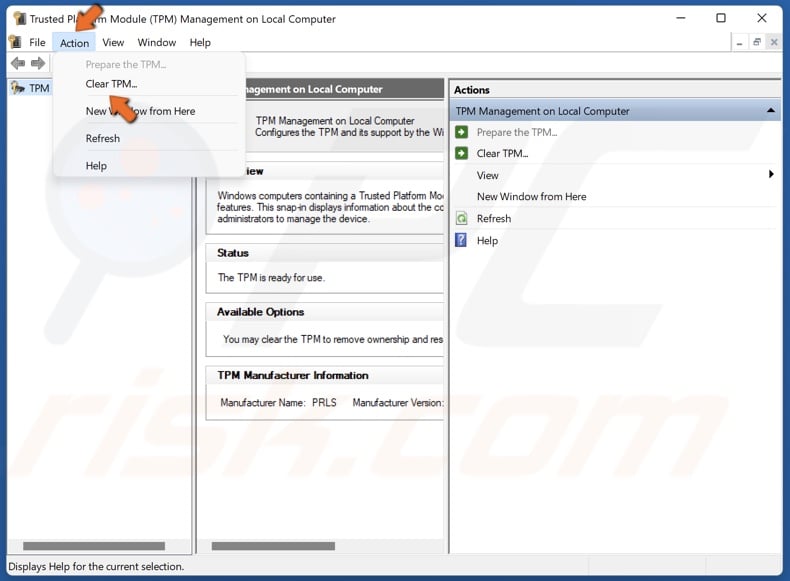Click the Help question mark icon in Actions pane
The height and width of the screenshot is (581, 790).
(461, 240)
